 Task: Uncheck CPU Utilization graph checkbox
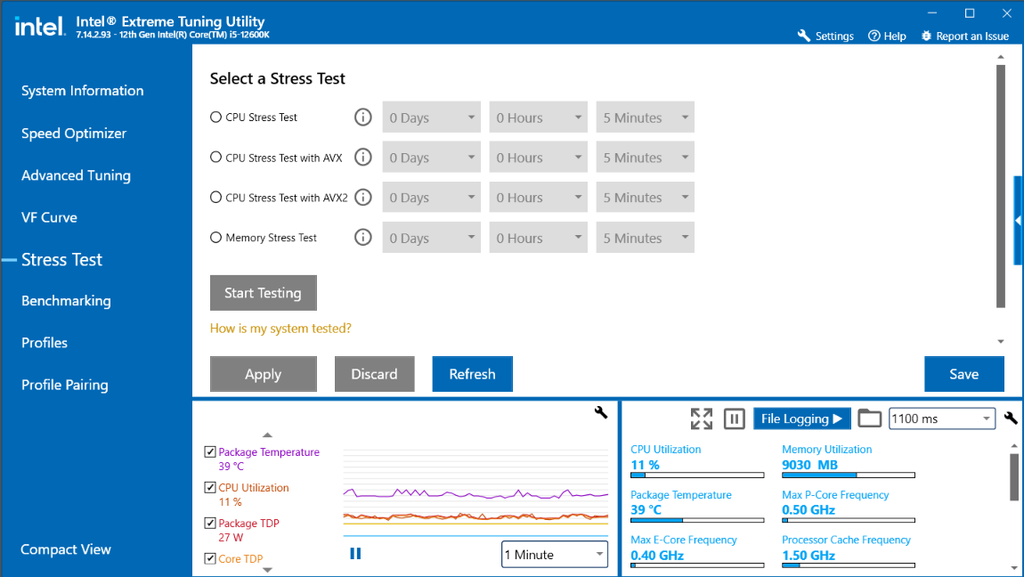[x=210, y=488]
